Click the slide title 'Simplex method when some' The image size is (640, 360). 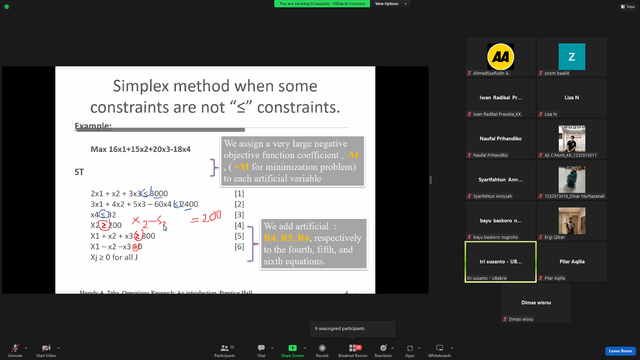(x=215, y=86)
